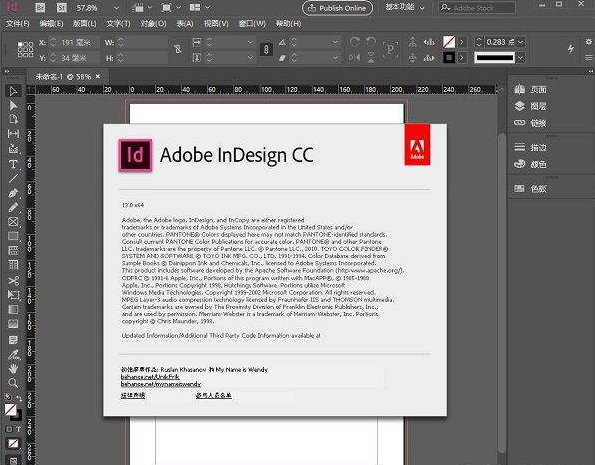Image resolution: width=595 pixels, height=465 pixels.
Task: Open the Pages panel (页面)
Action: (x=530, y=89)
